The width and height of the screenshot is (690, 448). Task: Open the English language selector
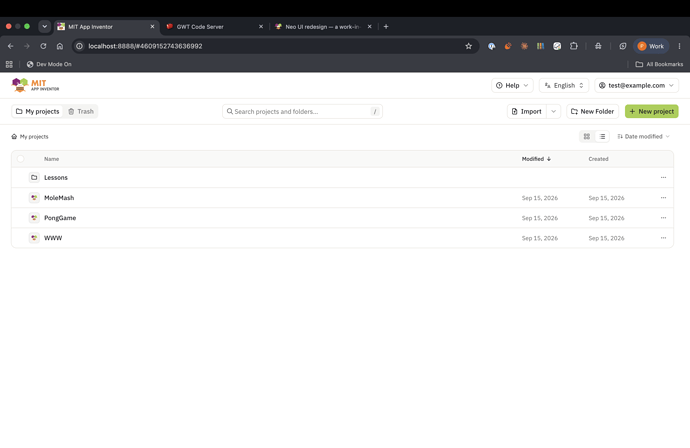[564, 85]
